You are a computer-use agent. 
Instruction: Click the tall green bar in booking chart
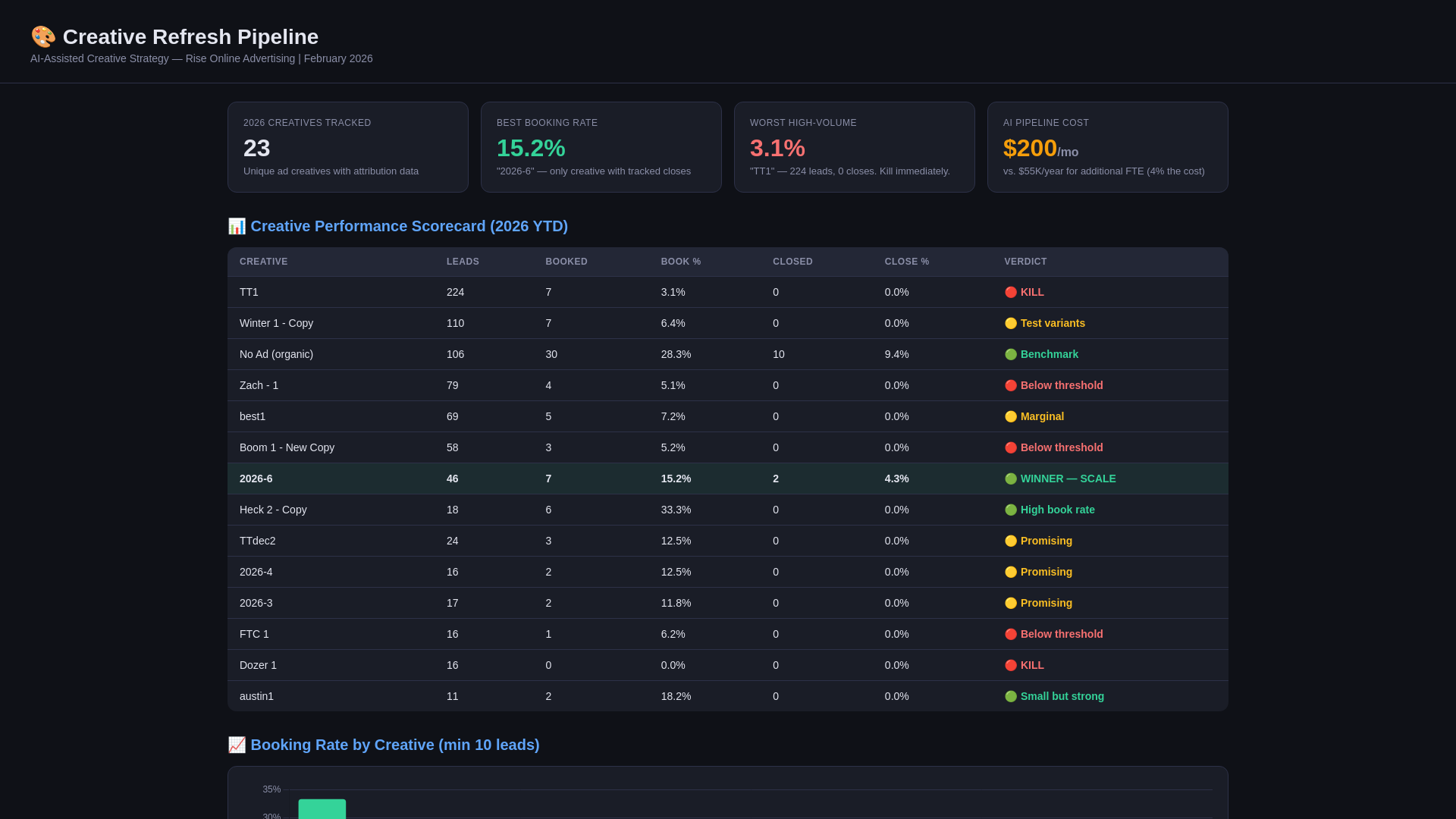click(322, 808)
